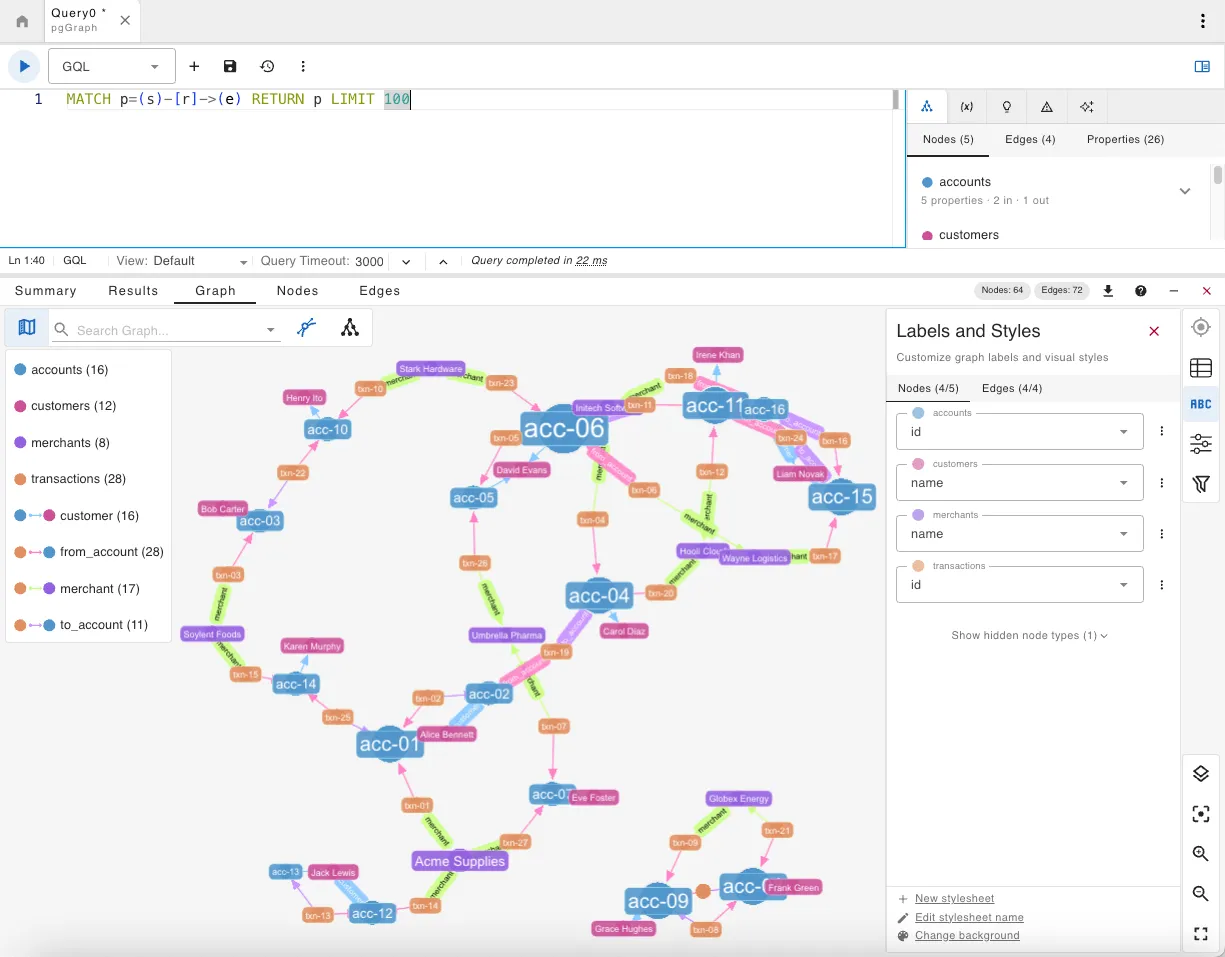1225x957 pixels.
Task: Open the lightbulb hints tab
Action: pos(1007,106)
